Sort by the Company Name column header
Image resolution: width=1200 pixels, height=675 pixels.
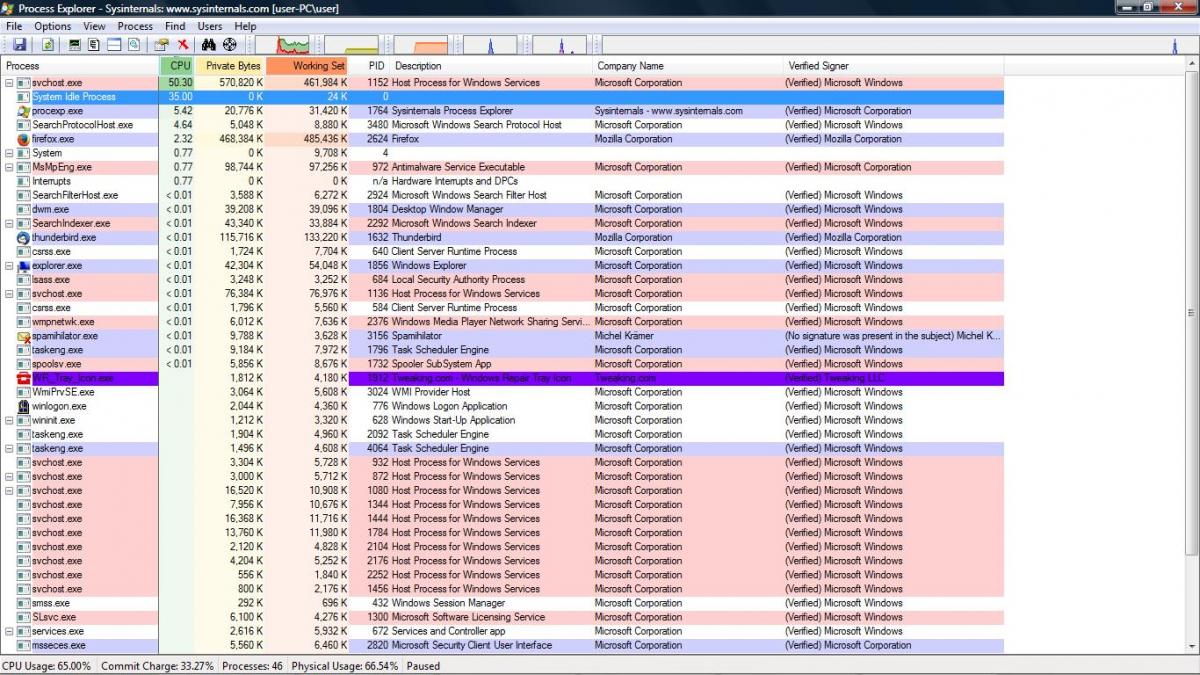tap(688, 66)
